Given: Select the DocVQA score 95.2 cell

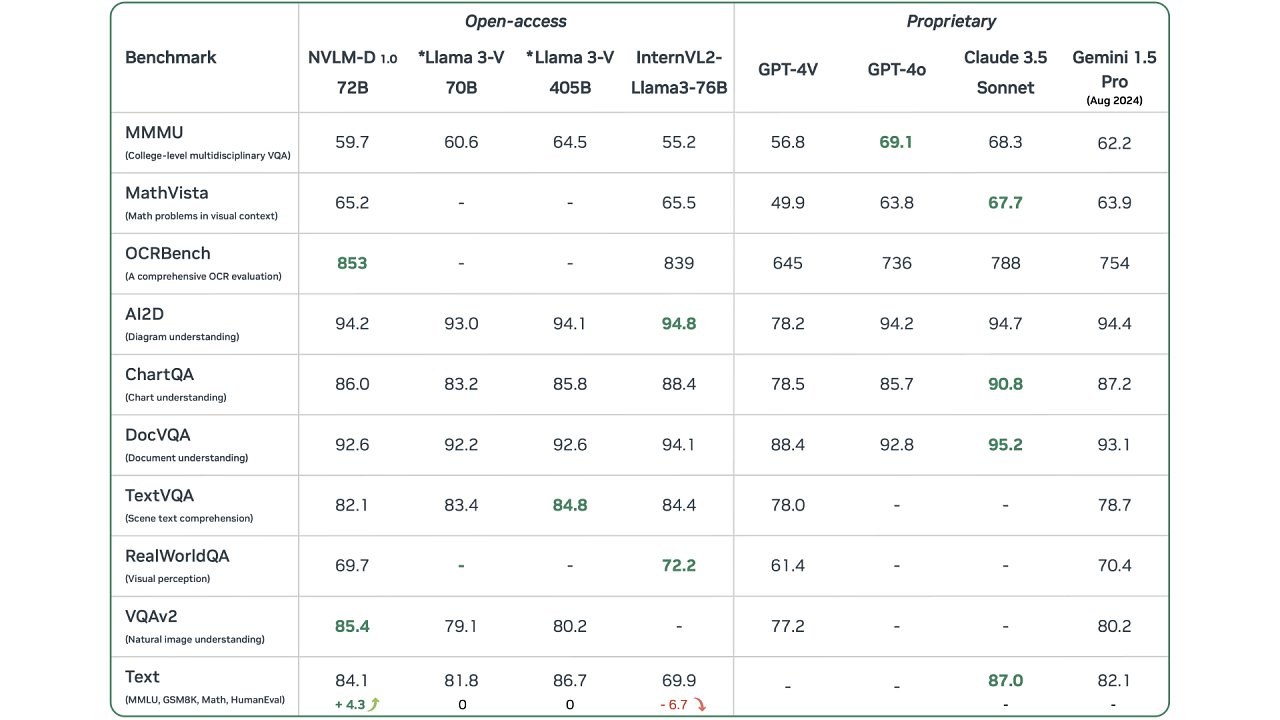Looking at the screenshot, I should click(x=1005, y=445).
